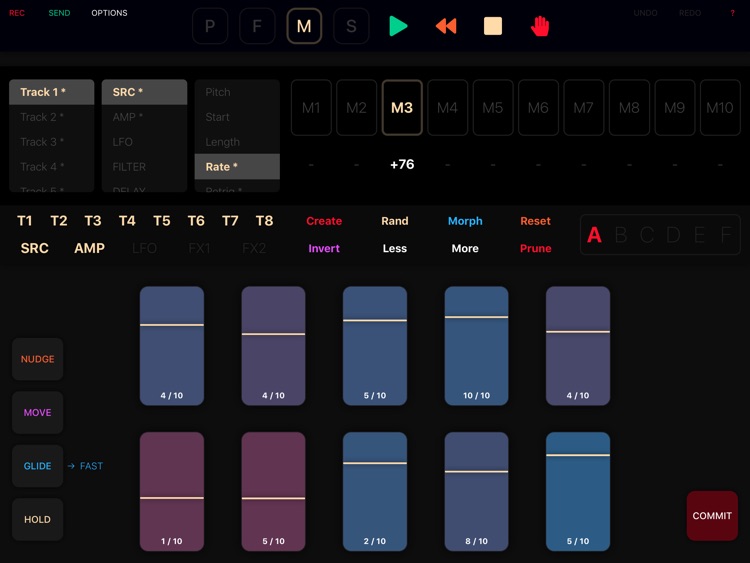Toggle the AMP section filter
The image size is (750, 563).
(x=89, y=248)
